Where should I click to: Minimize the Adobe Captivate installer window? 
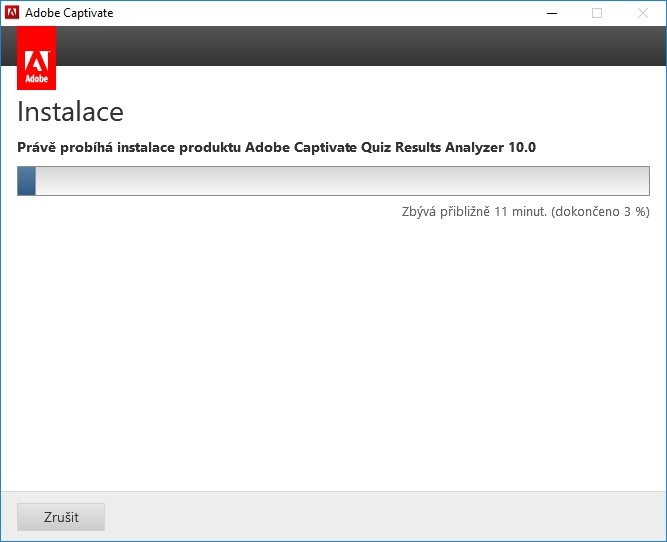click(551, 13)
